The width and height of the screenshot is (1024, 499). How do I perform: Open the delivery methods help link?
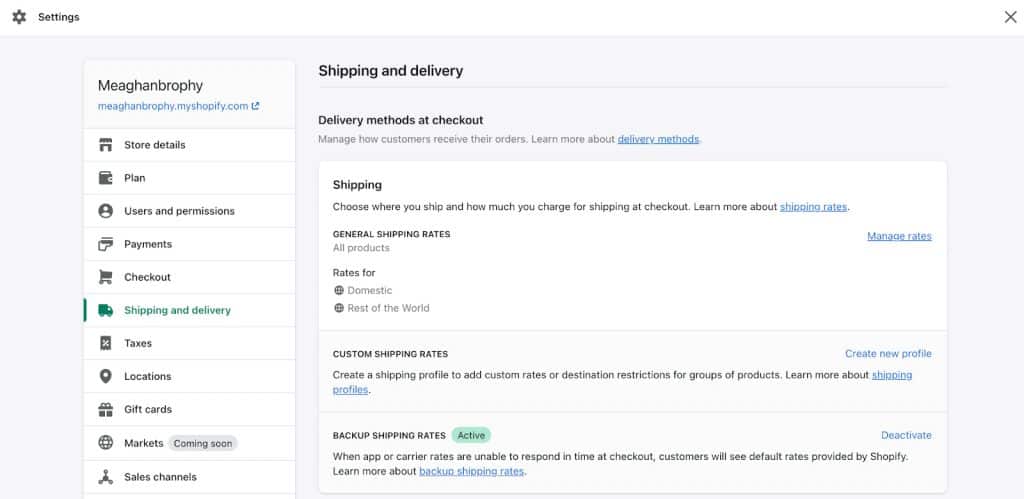tap(658, 139)
